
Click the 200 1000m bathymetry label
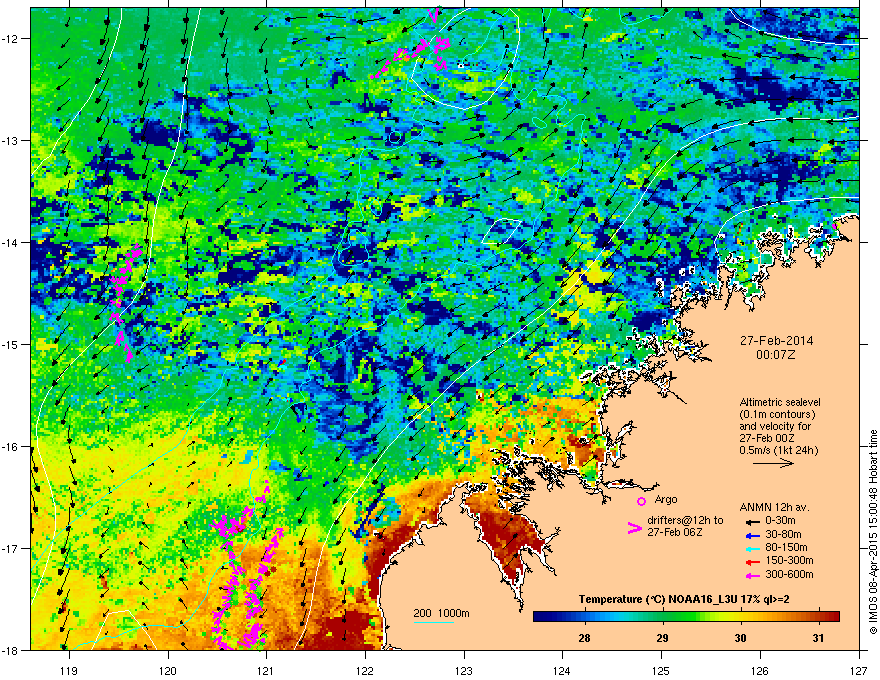[441, 613]
